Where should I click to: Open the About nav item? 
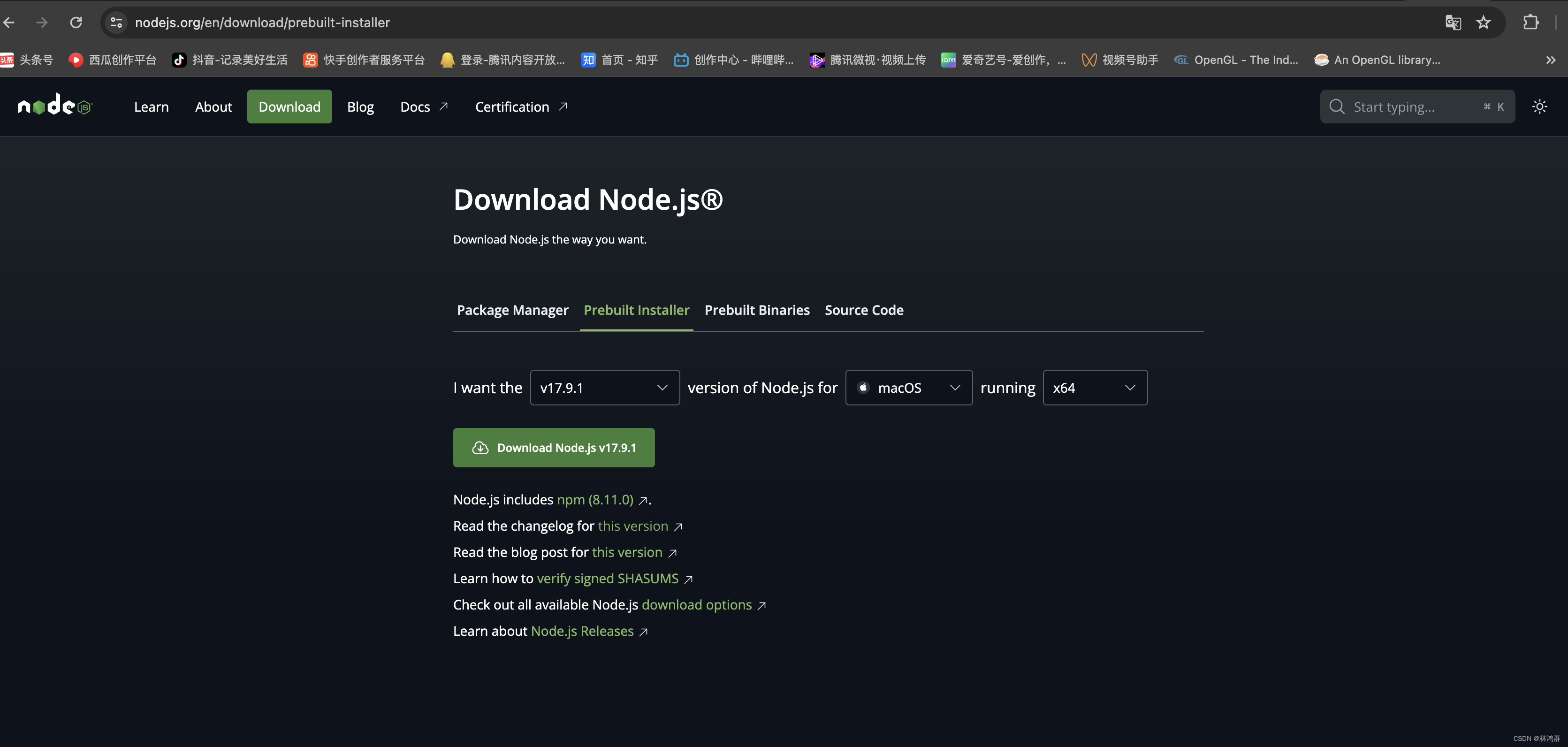[213, 107]
